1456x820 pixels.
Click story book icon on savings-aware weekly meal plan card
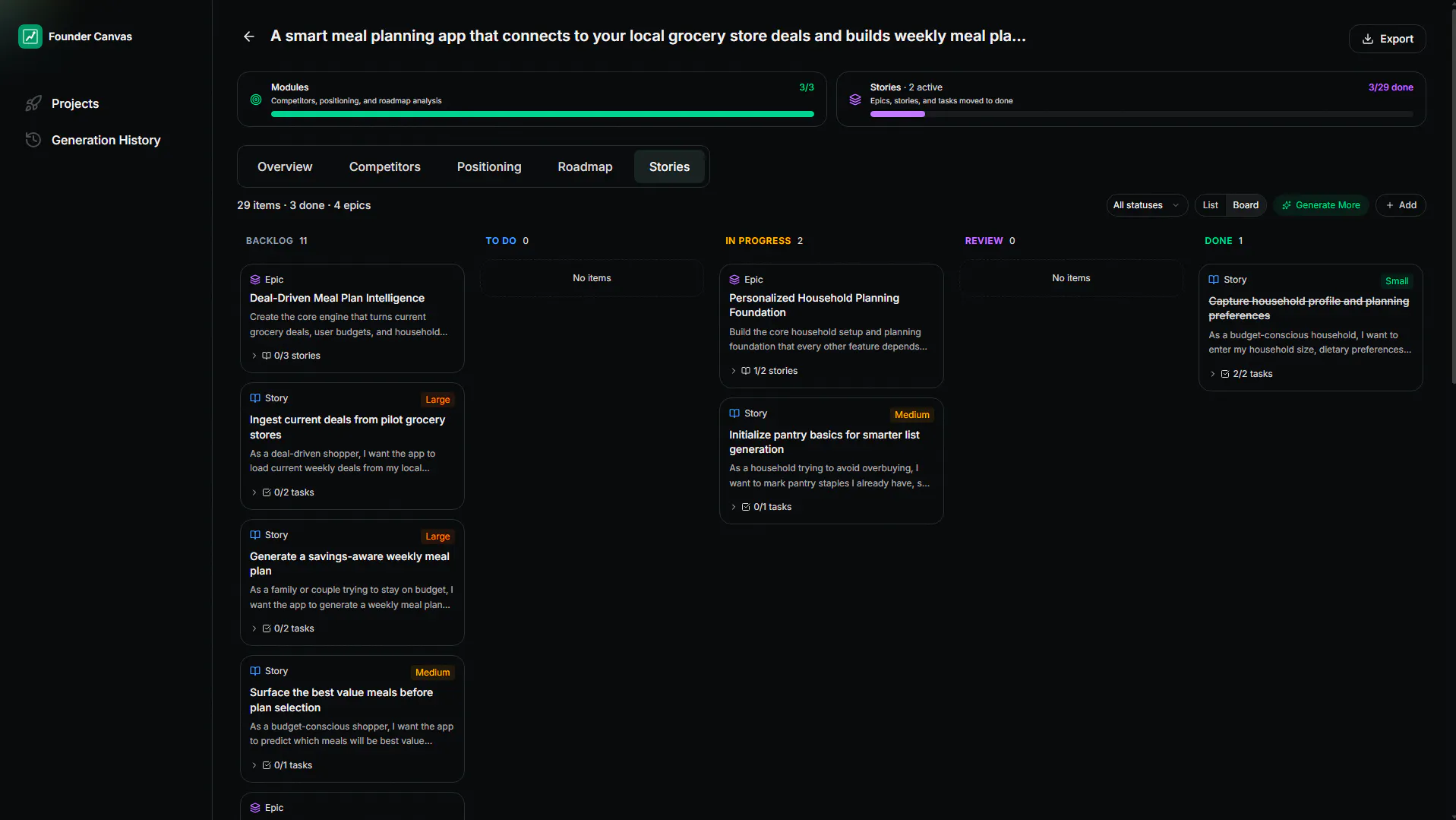coord(255,535)
